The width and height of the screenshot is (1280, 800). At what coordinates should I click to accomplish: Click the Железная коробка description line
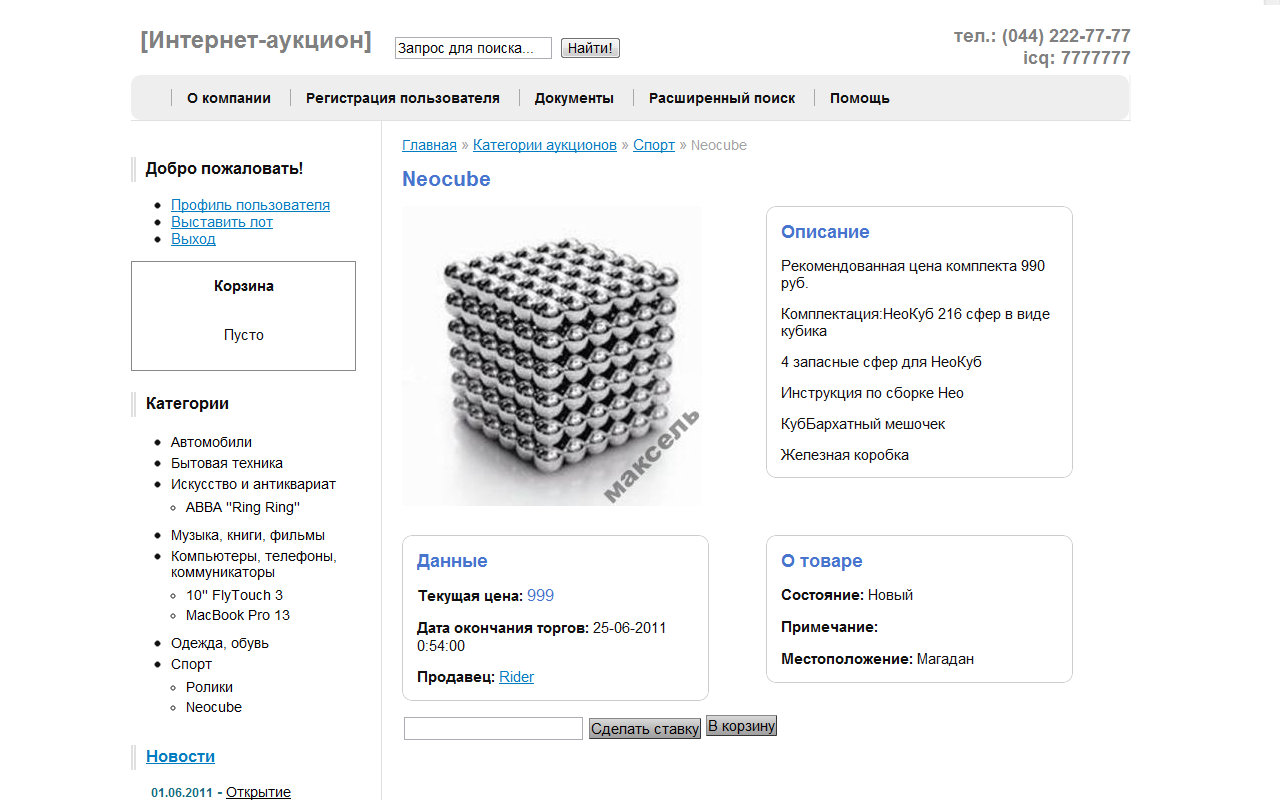(x=845, y=455)
